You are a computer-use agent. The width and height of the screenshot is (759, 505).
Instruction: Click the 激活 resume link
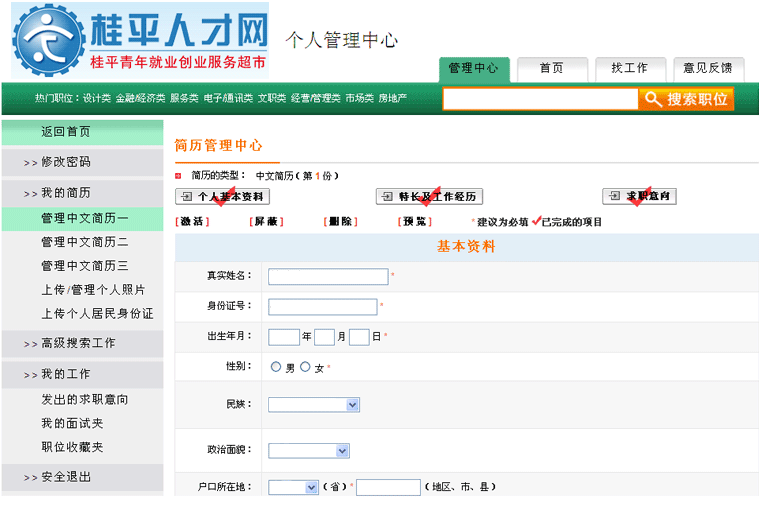click(192, 222)
